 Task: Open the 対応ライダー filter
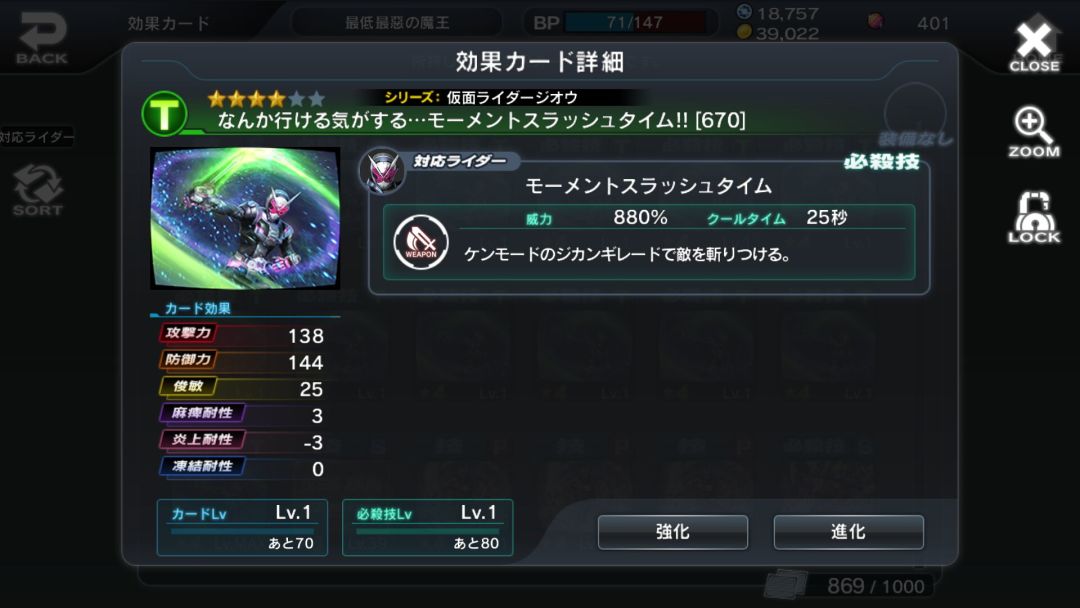(37, 137)
